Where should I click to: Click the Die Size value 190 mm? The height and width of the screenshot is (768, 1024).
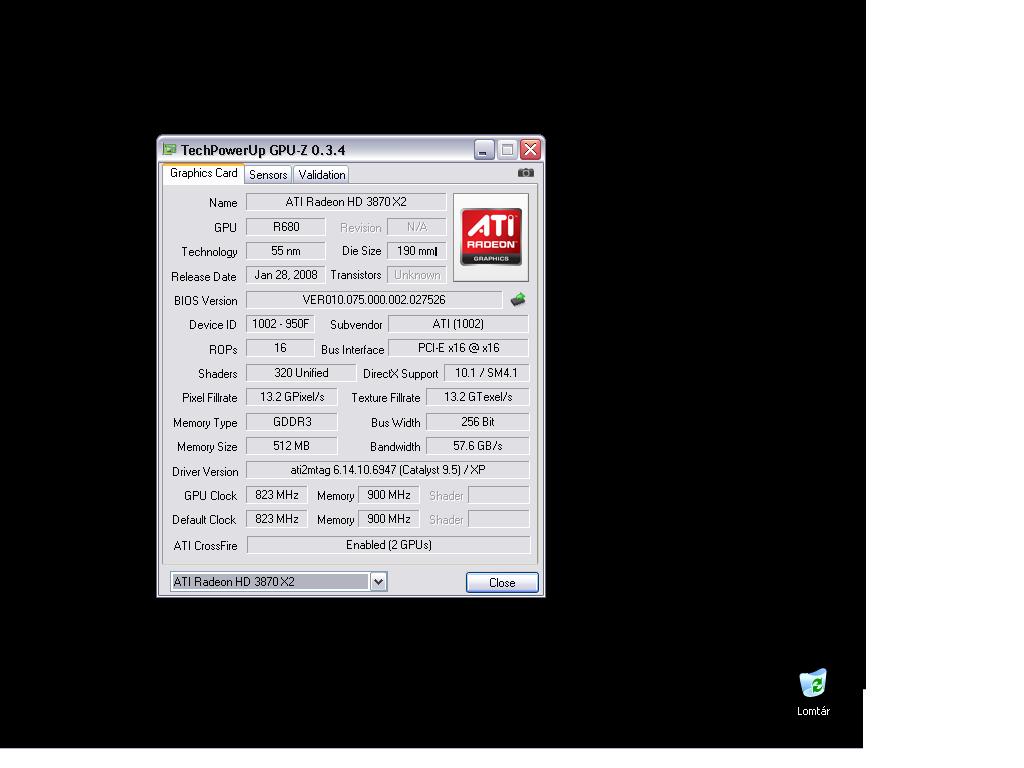click(x=417, y=251)
